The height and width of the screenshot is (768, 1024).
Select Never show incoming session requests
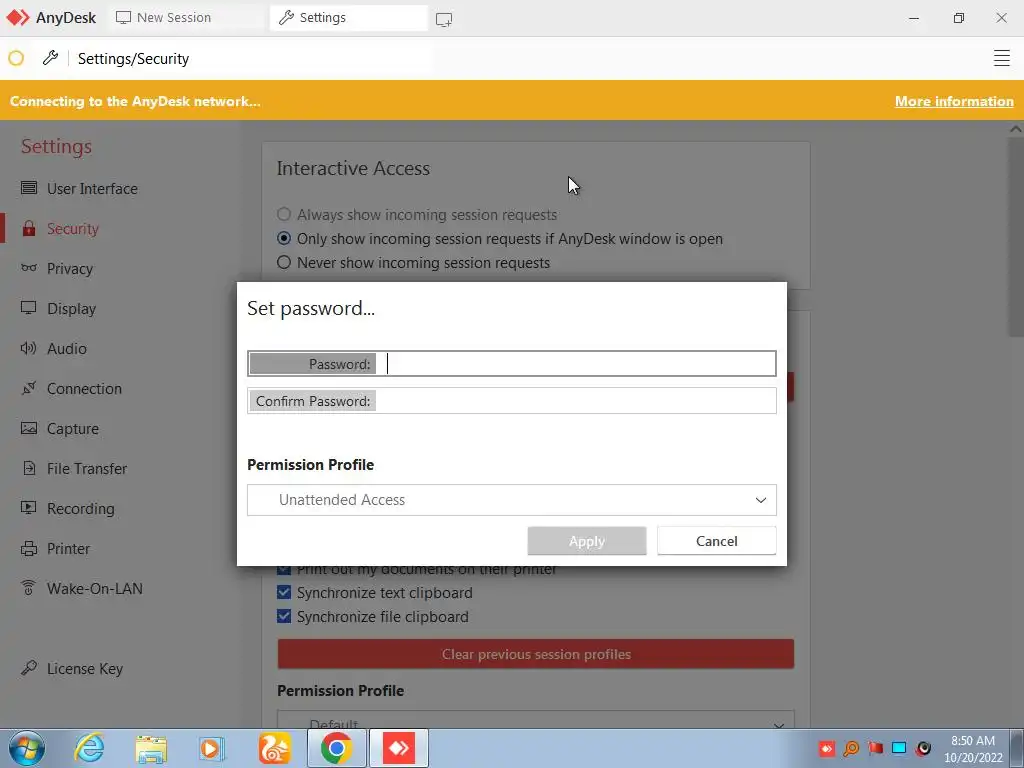pyautogui.click(x=413, y=263)
